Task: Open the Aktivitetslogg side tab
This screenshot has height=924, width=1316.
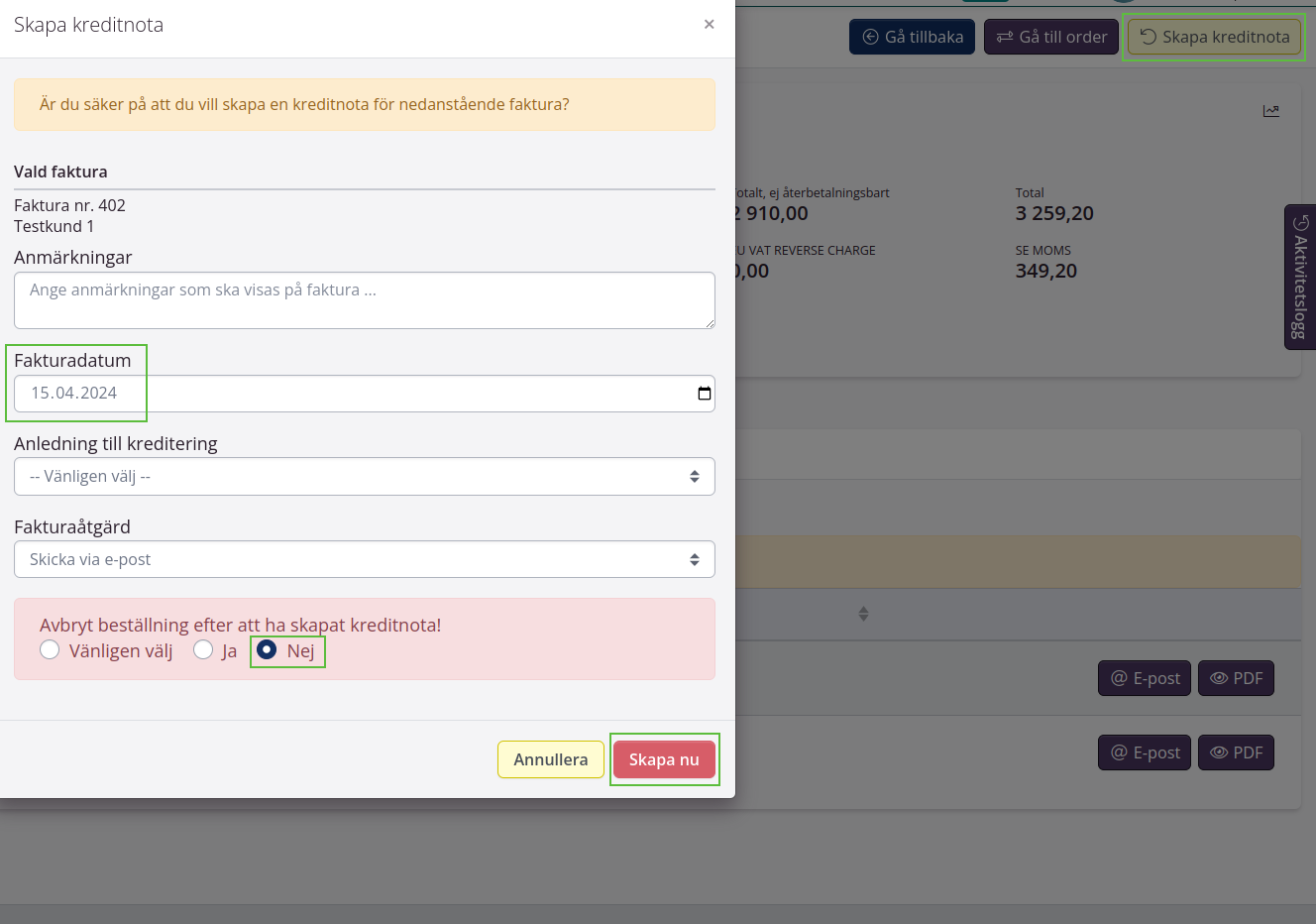Action: [x=1299, y=278]
